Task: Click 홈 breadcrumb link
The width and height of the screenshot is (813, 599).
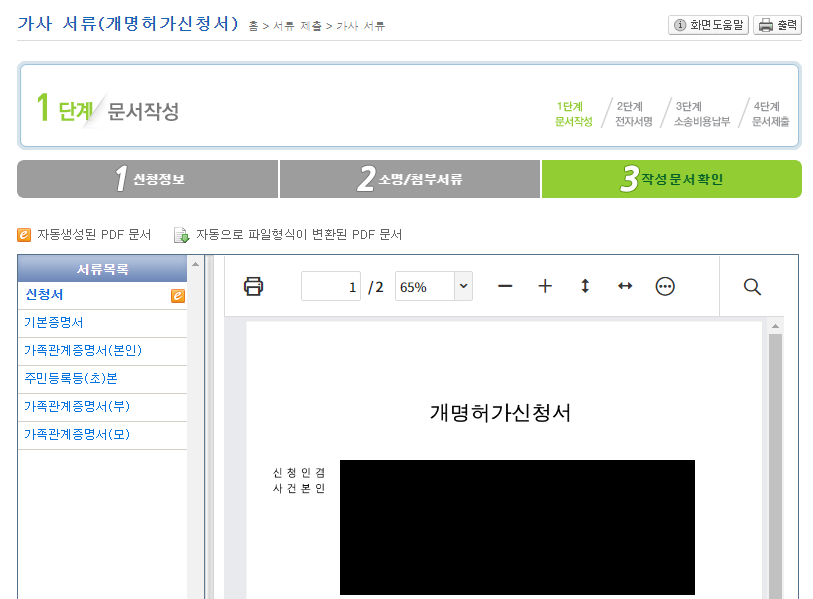Action: pos(253,26)
